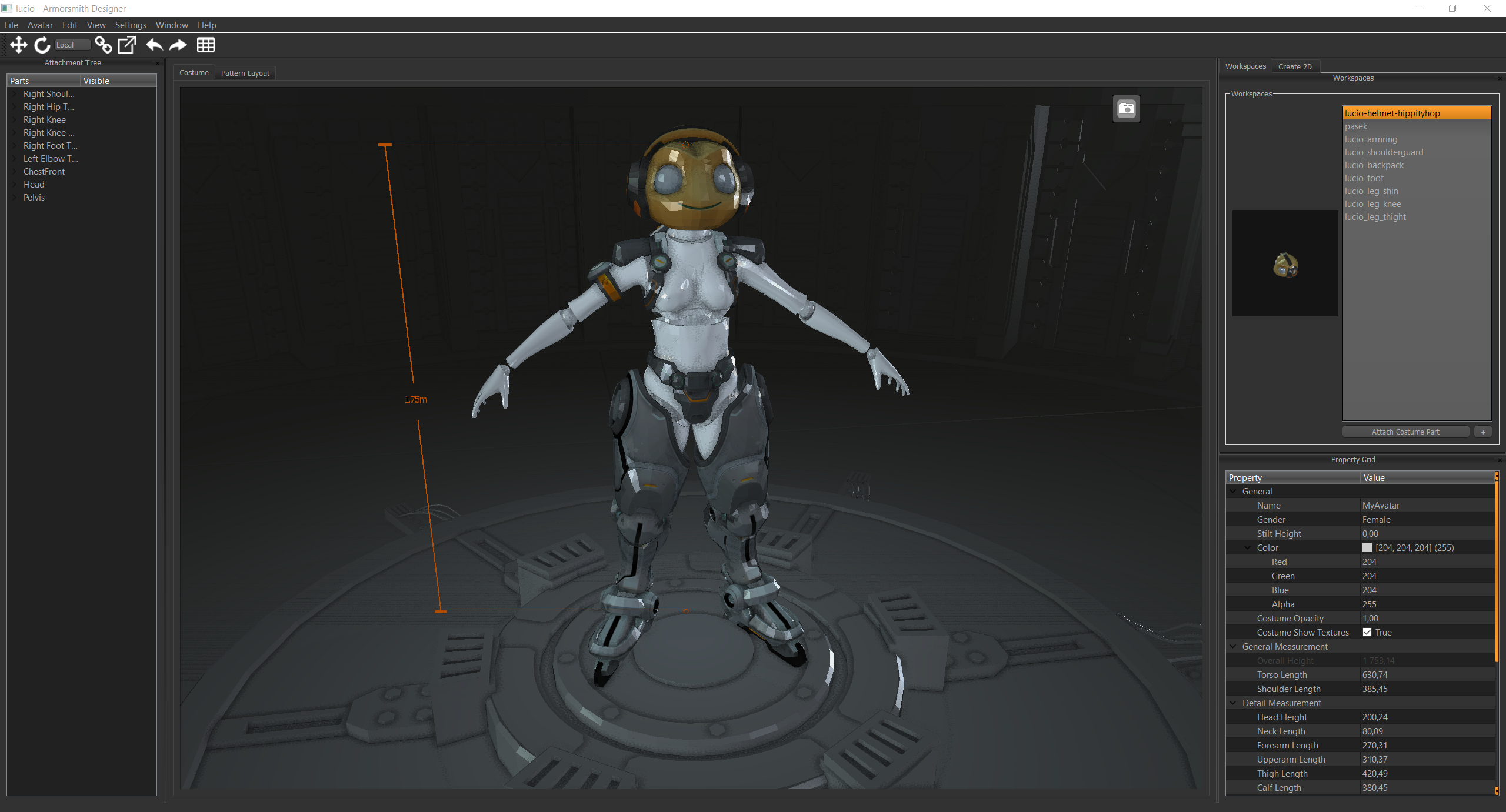Image resolution: width=1506 pixels, height=812 pixels.
Task: Click the Visible column header
Action: coord(118,81)
